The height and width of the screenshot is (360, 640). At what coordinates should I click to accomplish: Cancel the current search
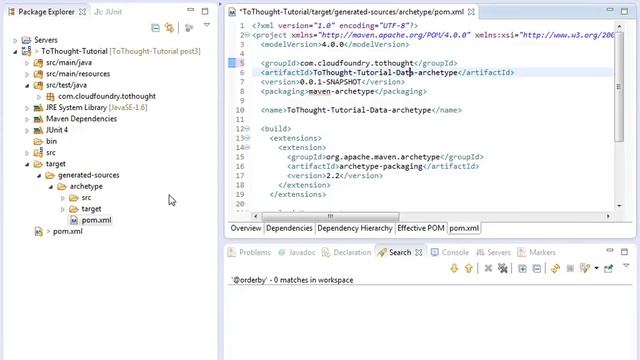(x=570, y=268)
